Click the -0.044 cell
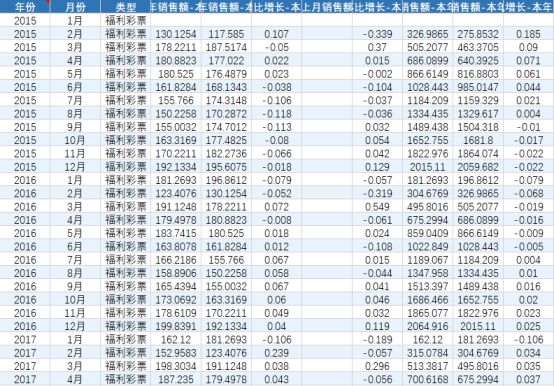 [x=377, y=273]
